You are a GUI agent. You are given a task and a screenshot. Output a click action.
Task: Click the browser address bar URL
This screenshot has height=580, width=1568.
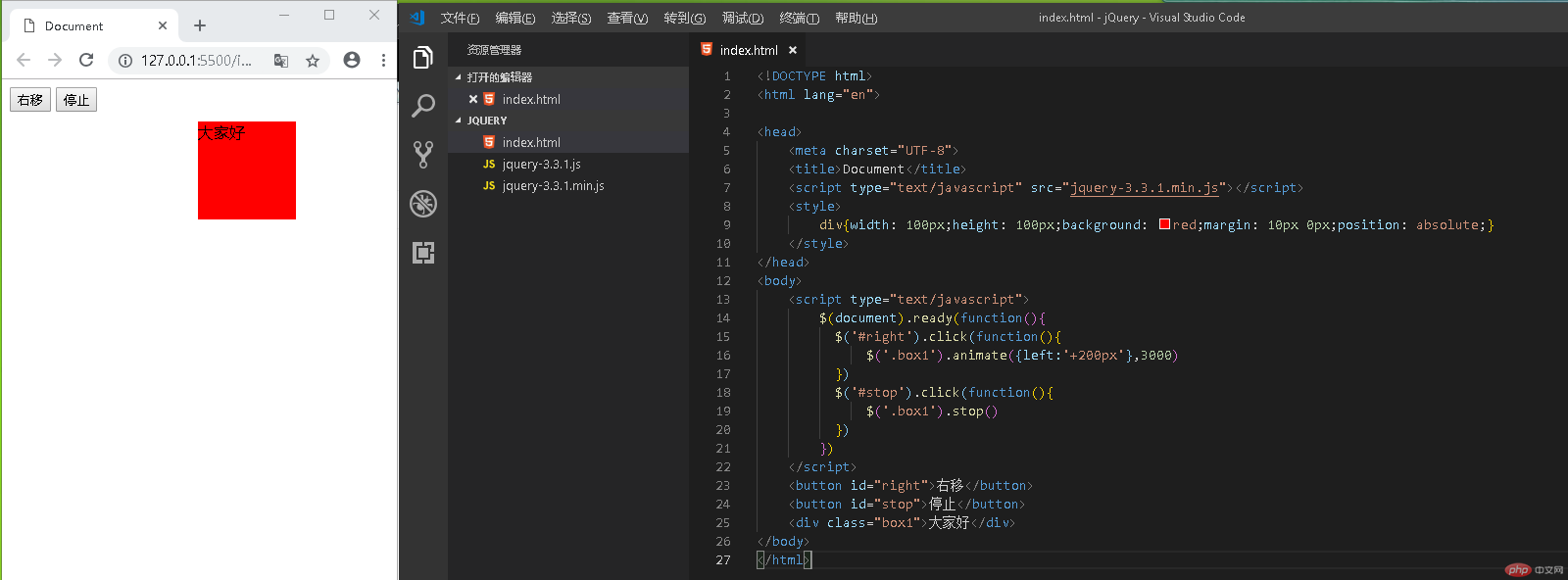[x=196, y=61]
